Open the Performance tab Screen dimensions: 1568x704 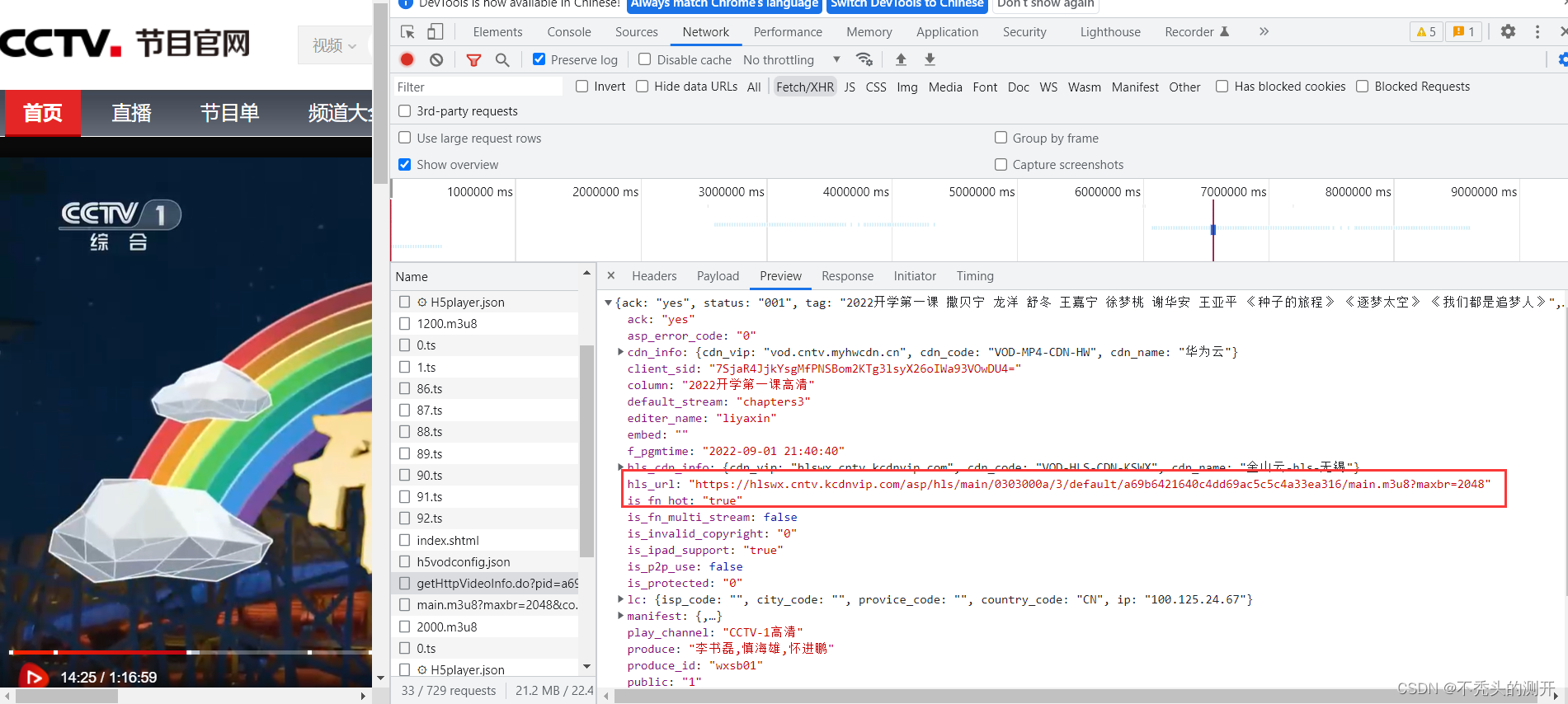[788, 31]
